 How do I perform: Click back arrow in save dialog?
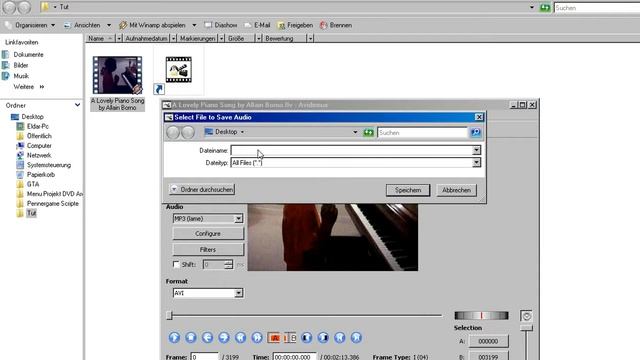coord(173,132)
